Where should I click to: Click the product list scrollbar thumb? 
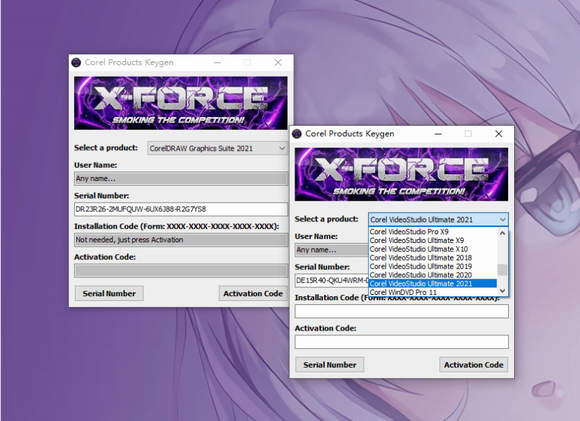pos(502,270)
